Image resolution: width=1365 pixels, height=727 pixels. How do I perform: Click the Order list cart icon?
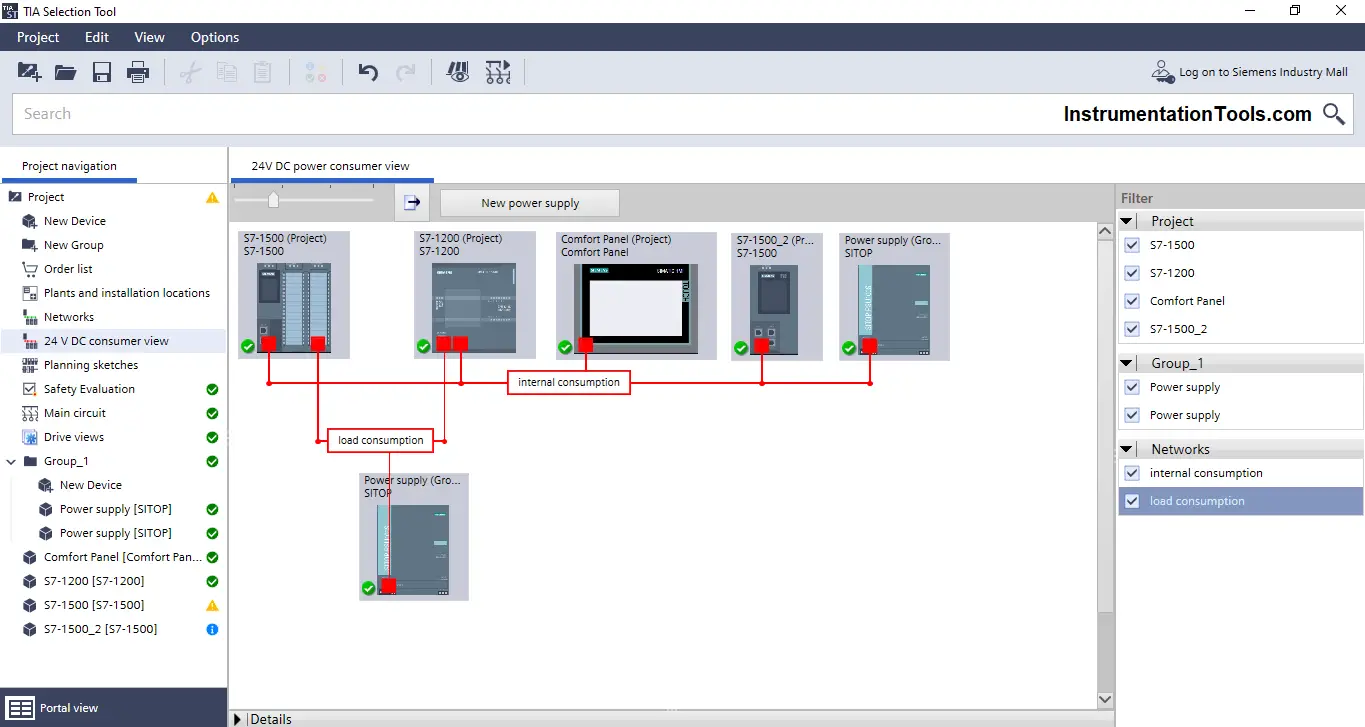point(29,269)
